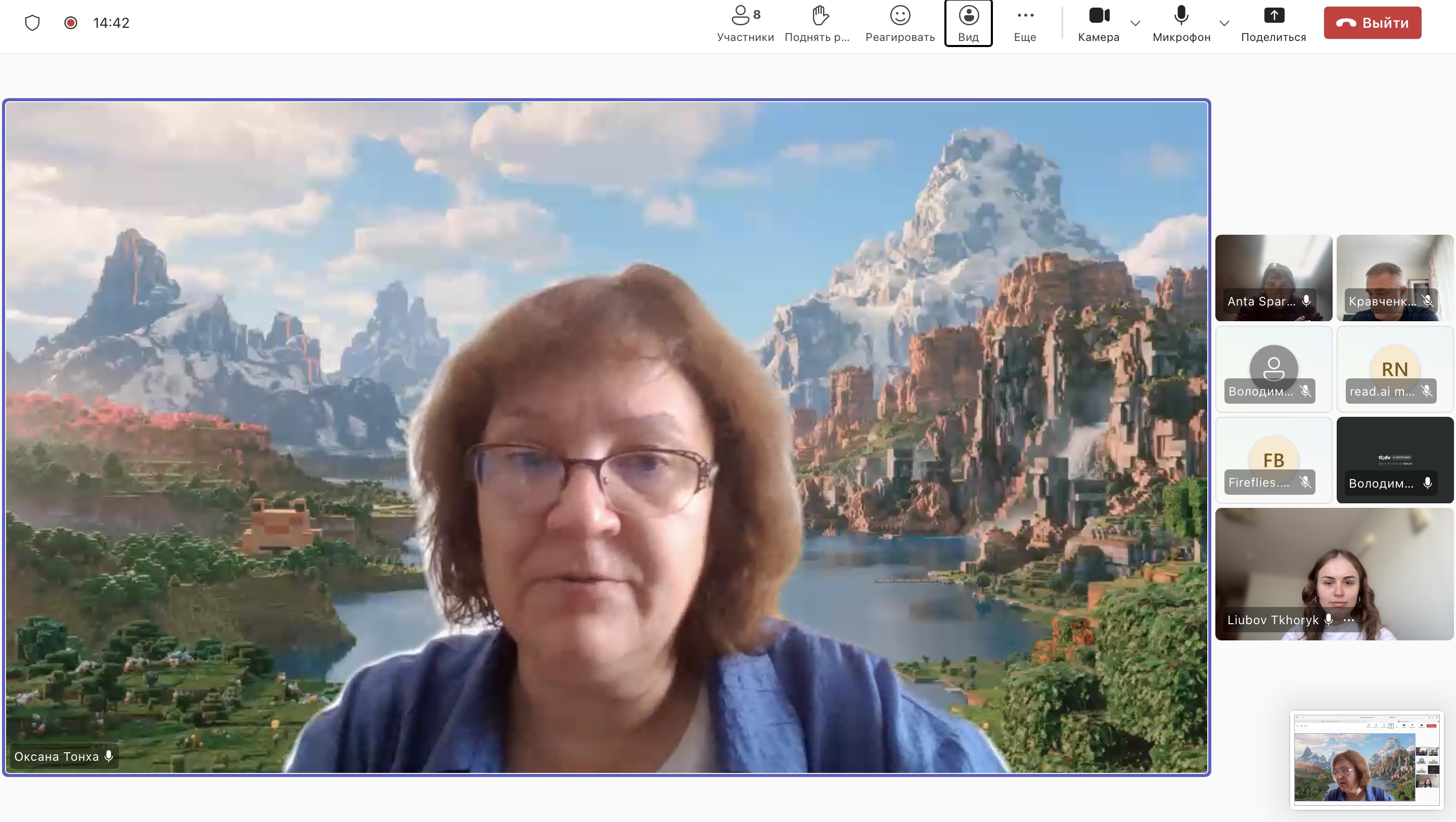Click muted mic icon on Кравченк... tile
1456x822 pixels.
pos(1427,301)
